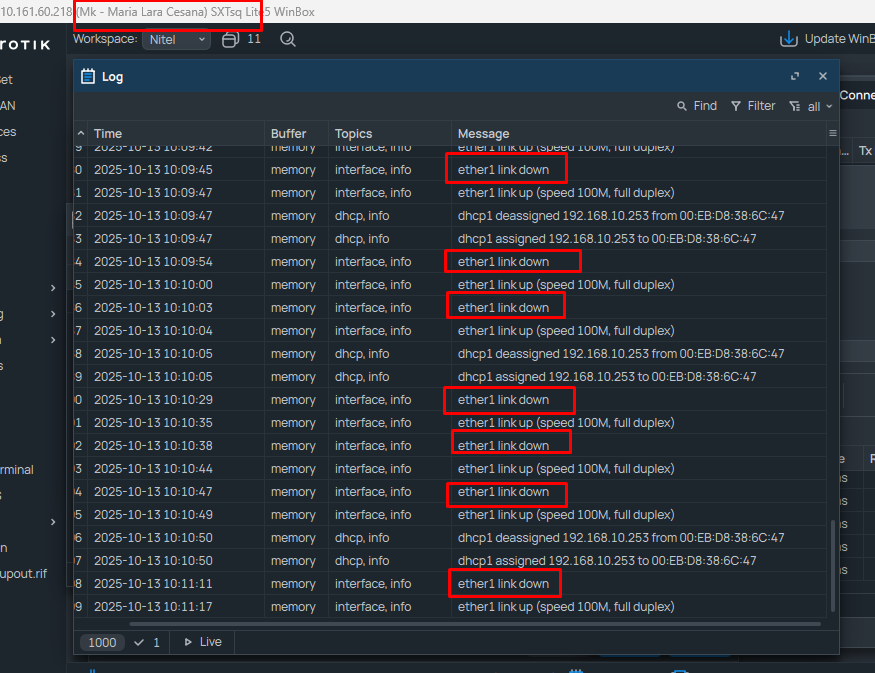This screenshot has width=875, height=673.
Task: Open the column settings icon at header right
Action: coord(832,133)
